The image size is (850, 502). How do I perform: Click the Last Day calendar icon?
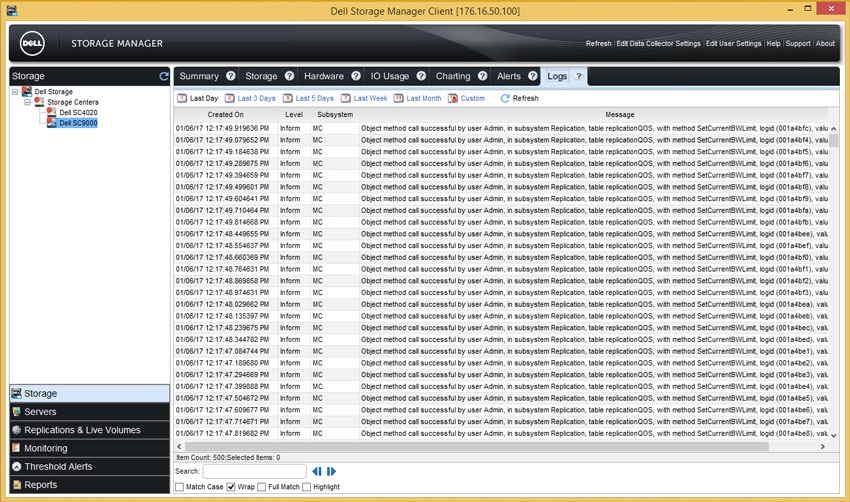(182, 98)
